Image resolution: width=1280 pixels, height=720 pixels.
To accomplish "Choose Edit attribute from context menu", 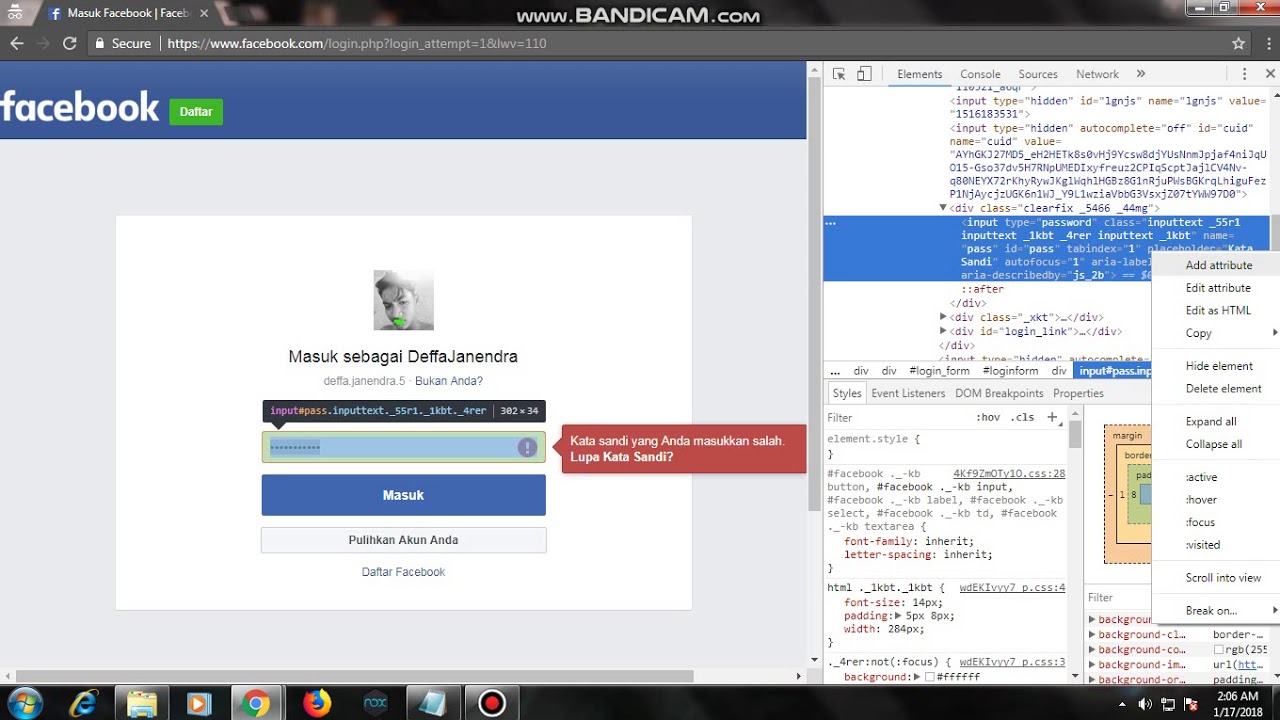I will 1216,288.
